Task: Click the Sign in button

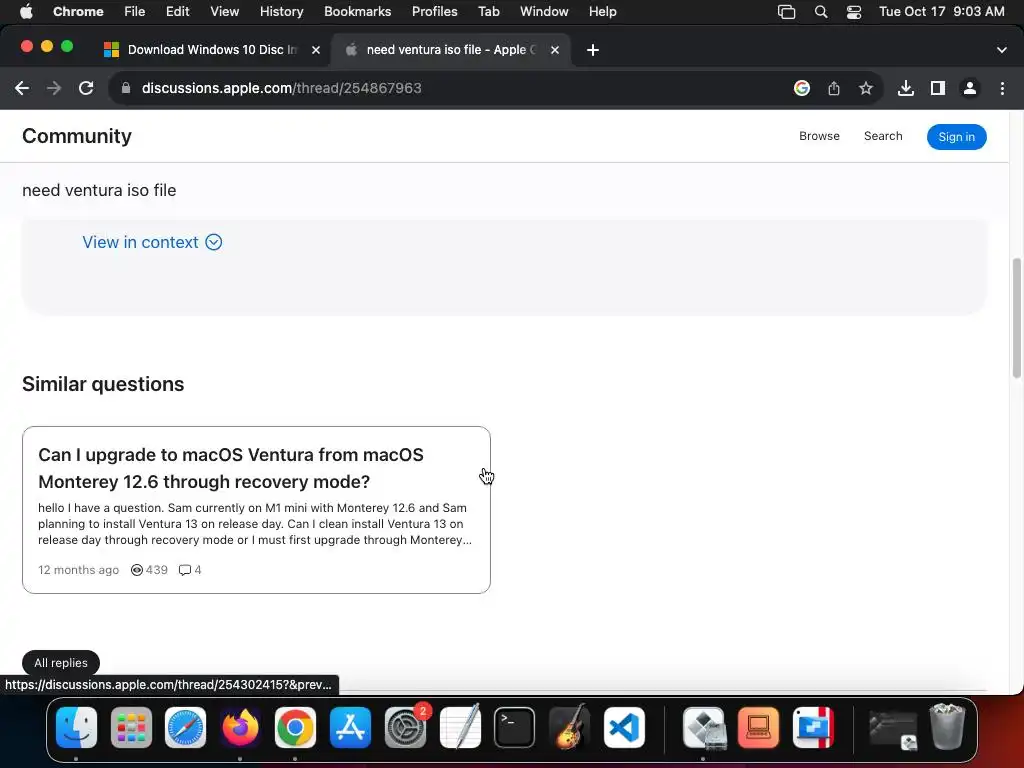Action: [x=956, y=136]
